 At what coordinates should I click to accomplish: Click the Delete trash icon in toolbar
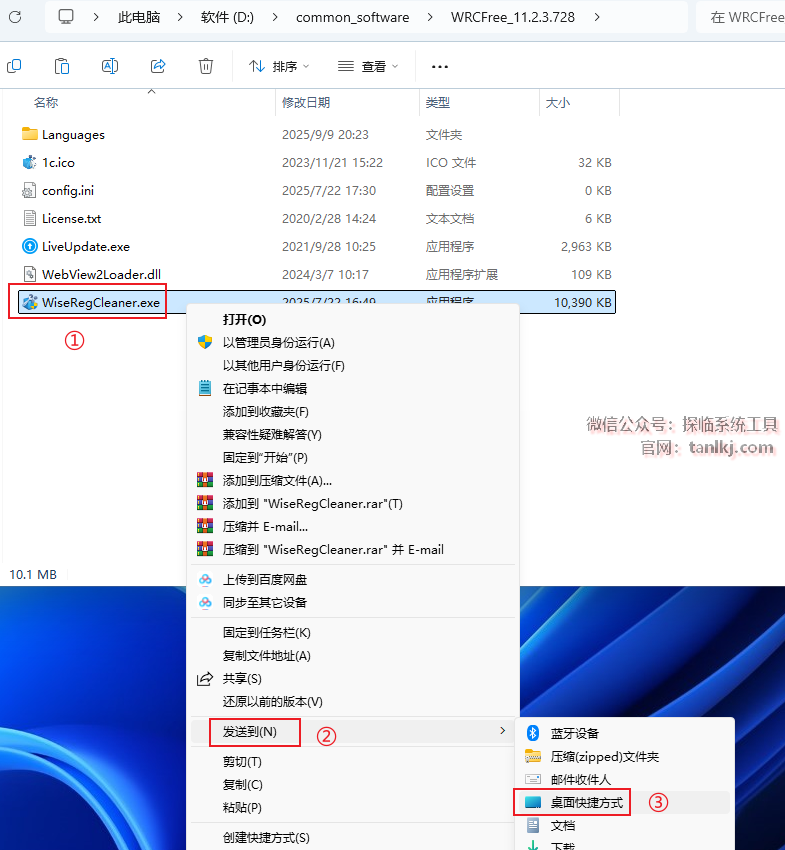[205, 66]
